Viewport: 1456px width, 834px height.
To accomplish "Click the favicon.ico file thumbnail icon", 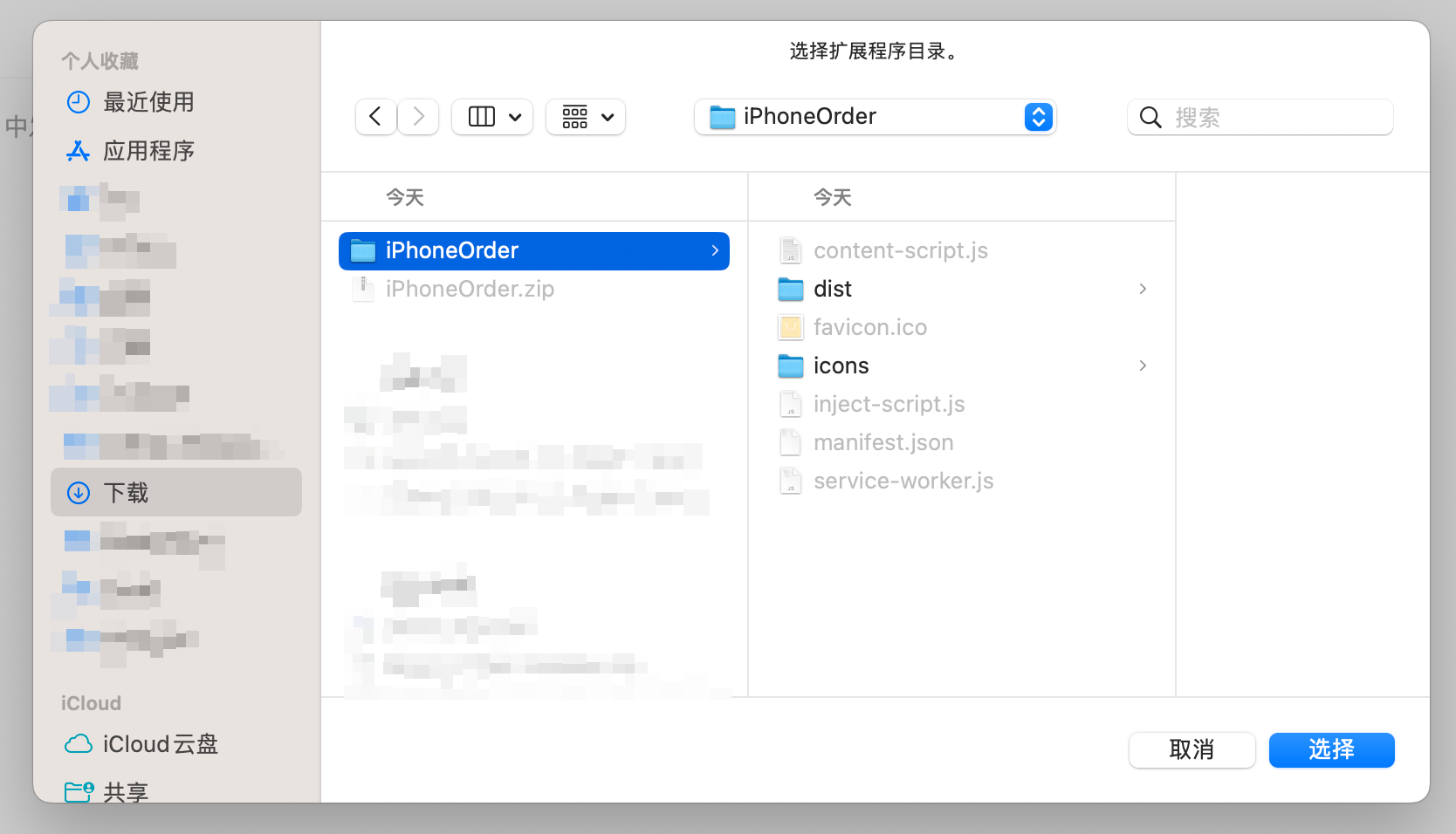I will click(791, 328).
